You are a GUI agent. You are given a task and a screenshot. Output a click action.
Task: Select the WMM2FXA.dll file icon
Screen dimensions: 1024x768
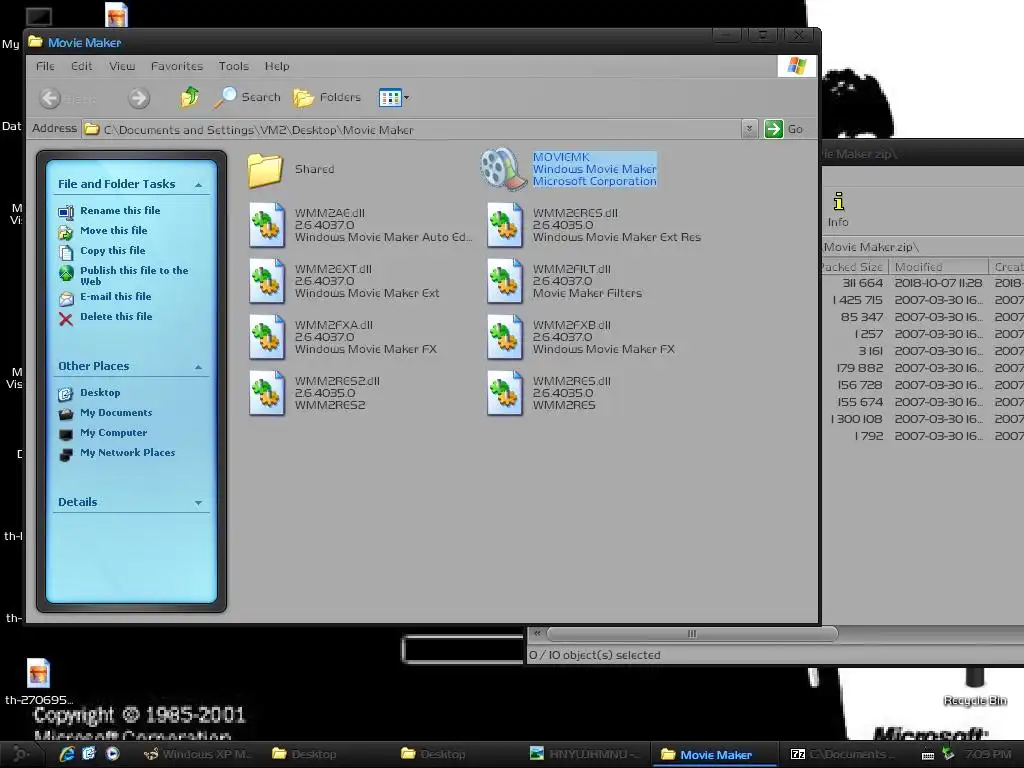click(267, 337)
